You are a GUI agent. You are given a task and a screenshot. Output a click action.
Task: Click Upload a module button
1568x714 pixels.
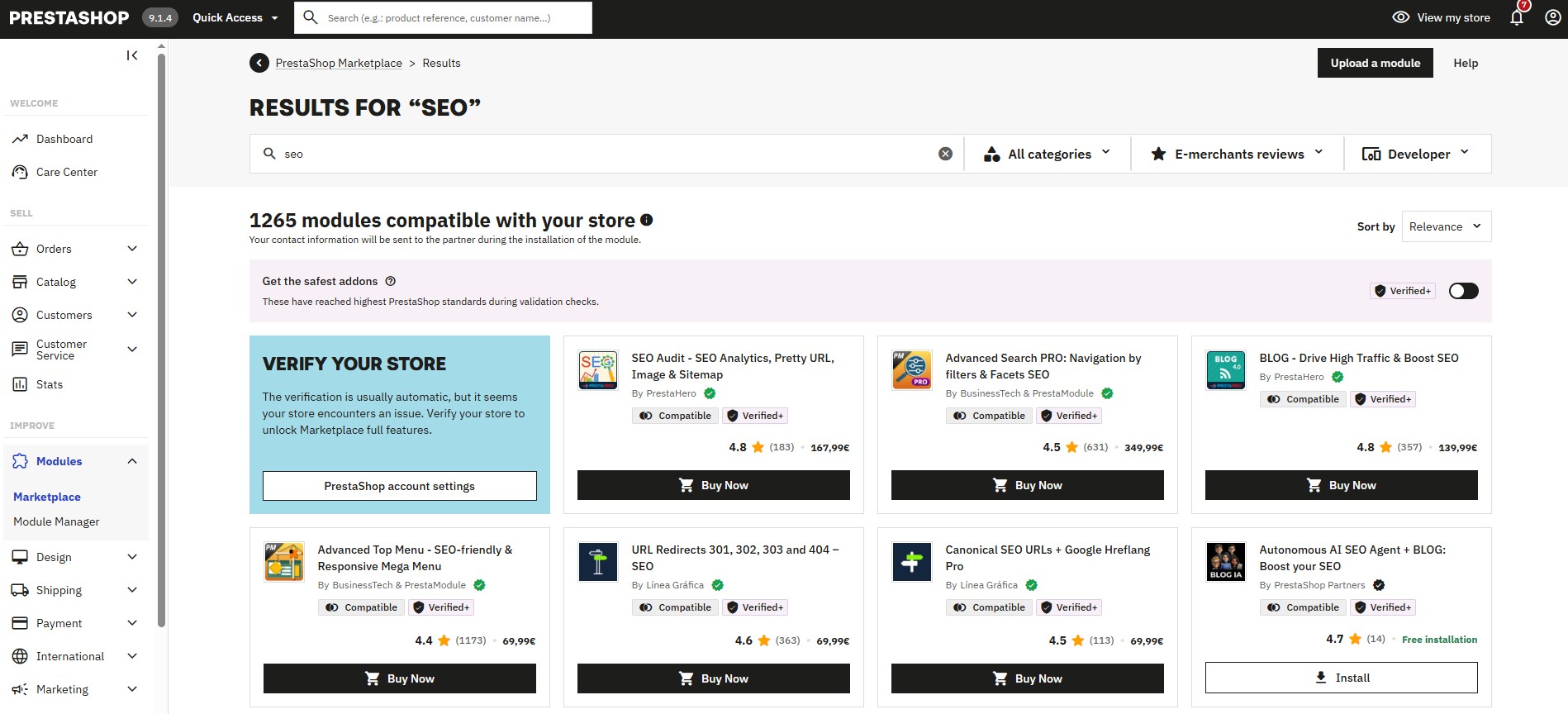click(x=1376, y=63)
